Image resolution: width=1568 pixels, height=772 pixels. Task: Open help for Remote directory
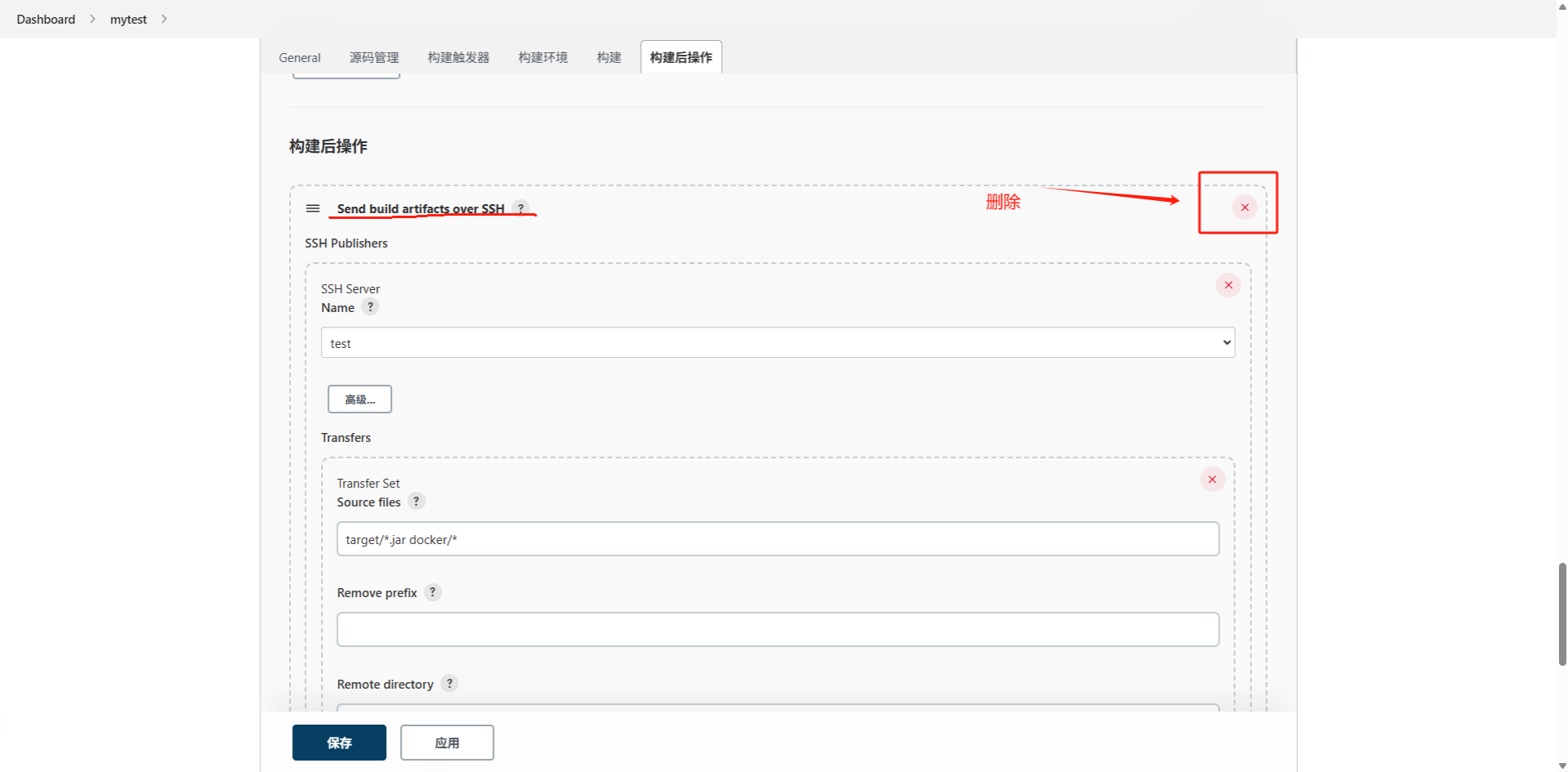point(449,684)
